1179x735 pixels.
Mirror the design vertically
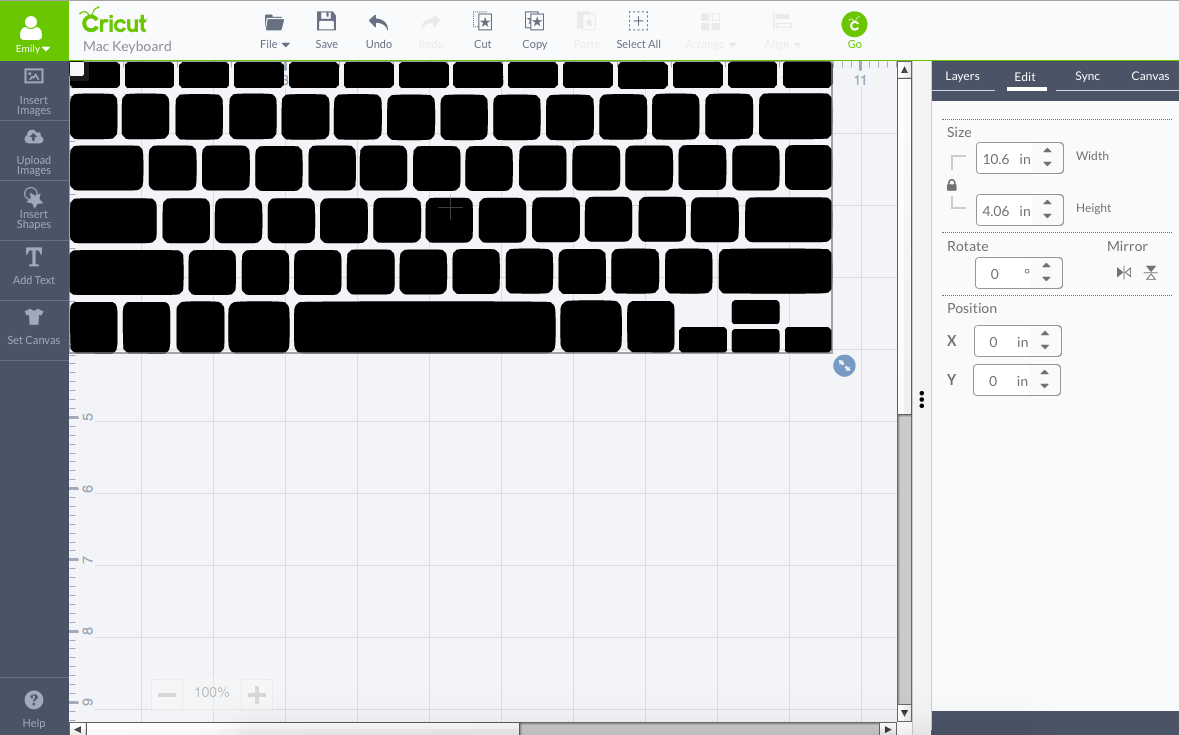pos(1150,271)
